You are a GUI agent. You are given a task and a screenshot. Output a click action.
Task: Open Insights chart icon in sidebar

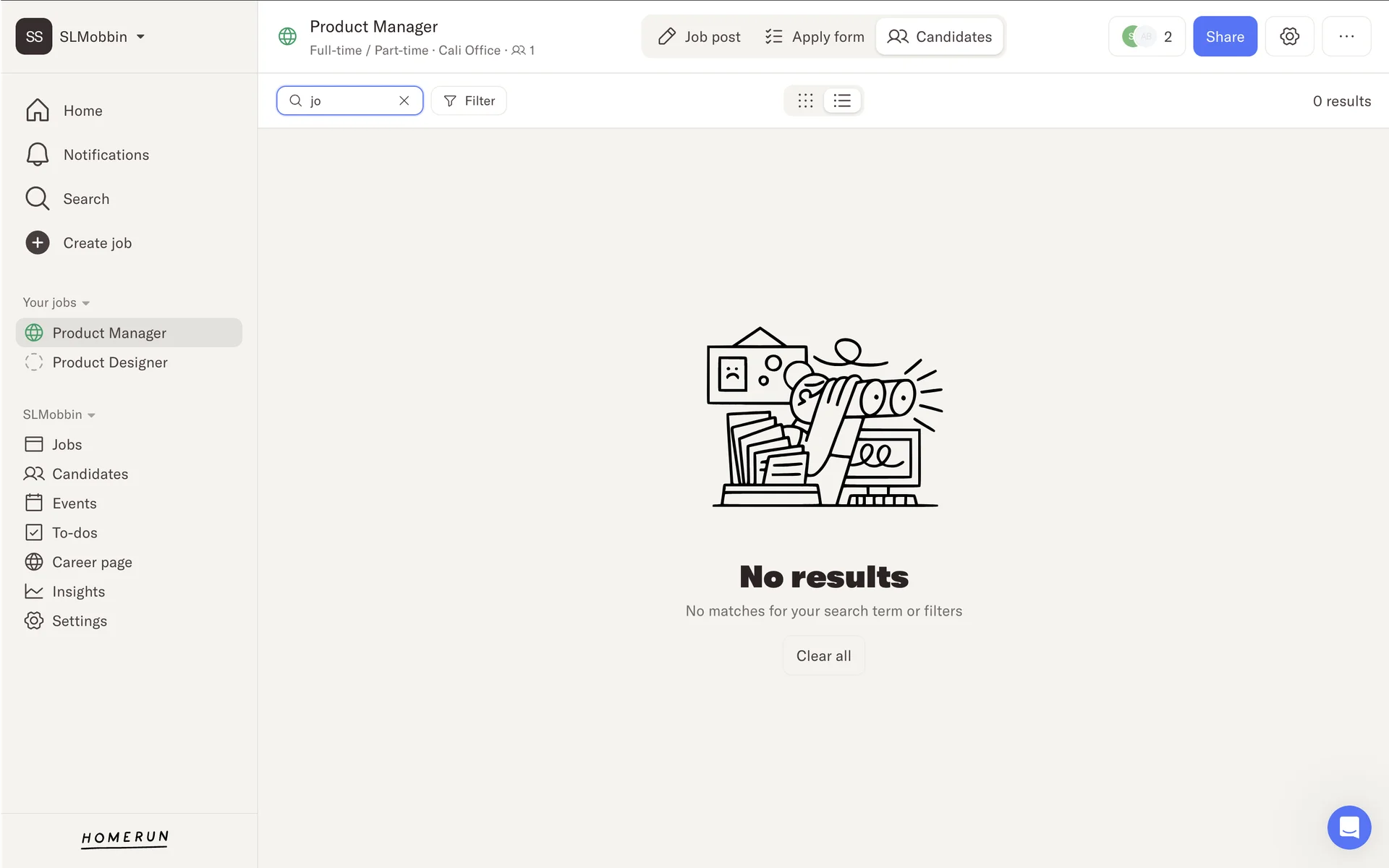click(x=34, y=592)
